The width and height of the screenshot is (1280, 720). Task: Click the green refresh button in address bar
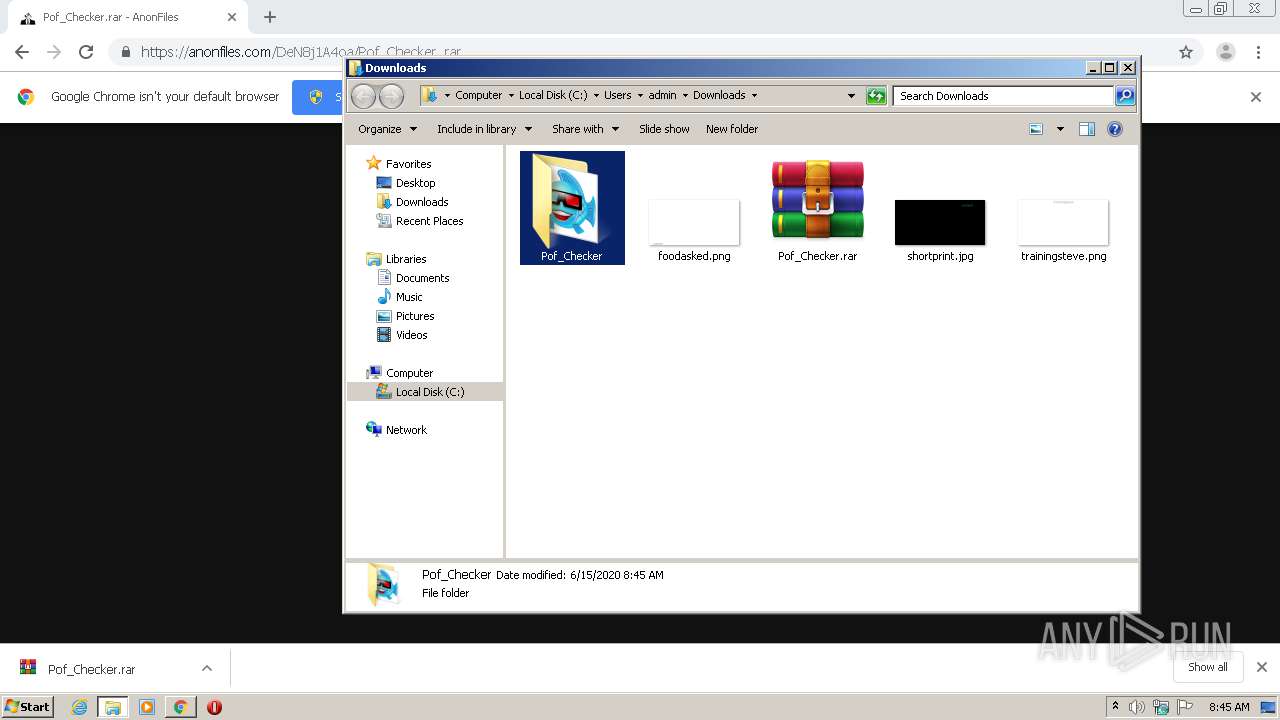pos(876,96)
